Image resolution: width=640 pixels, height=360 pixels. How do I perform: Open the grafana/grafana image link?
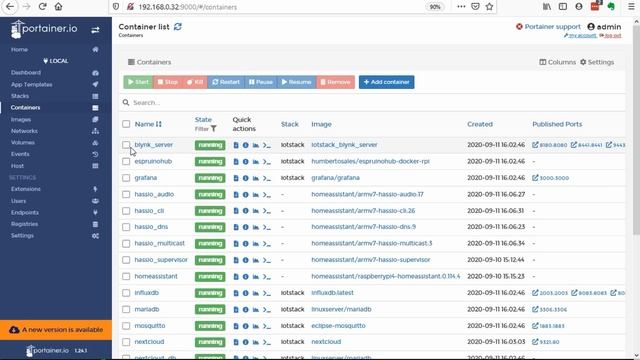tap(336, 178)
